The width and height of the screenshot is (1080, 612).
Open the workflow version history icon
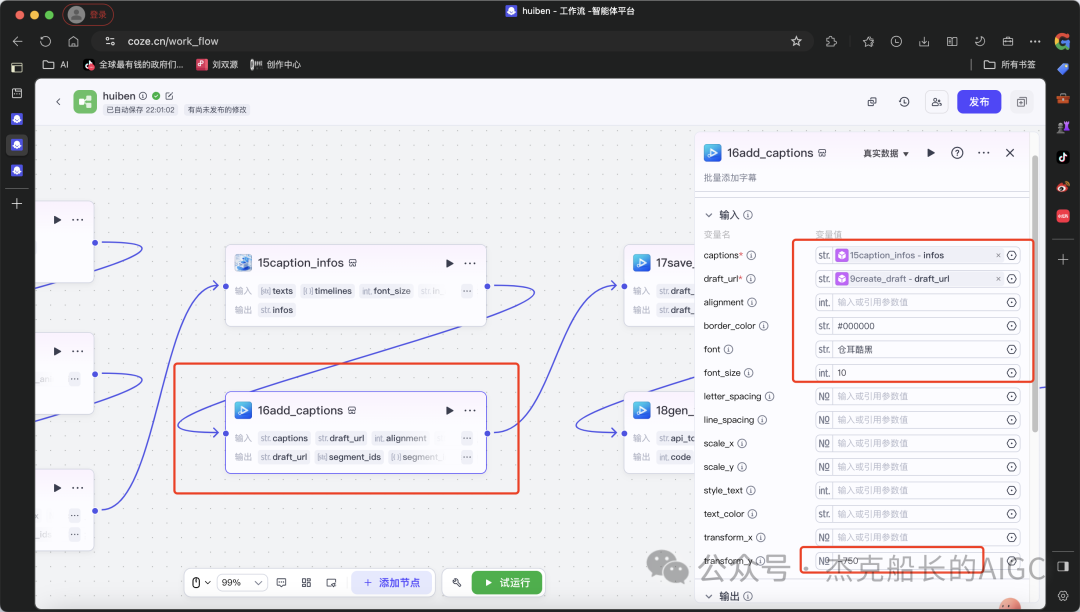904,102
